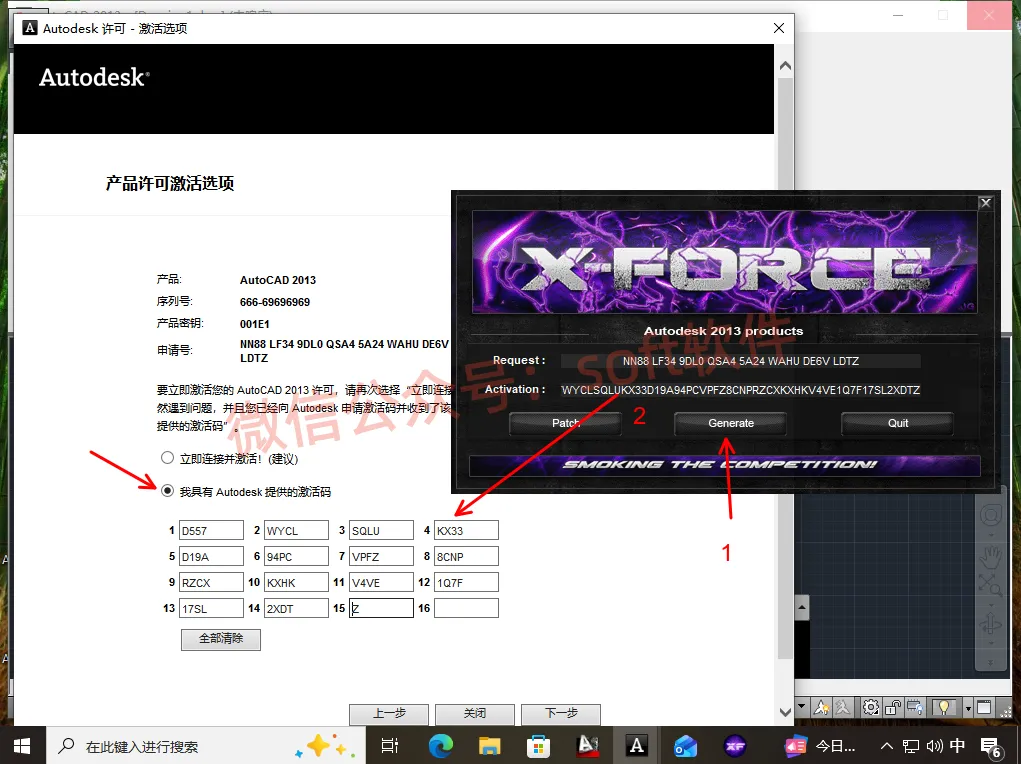Click the Windows taskbar search box
Viewport: 1021px width, 764px height.
click(207, 746)
